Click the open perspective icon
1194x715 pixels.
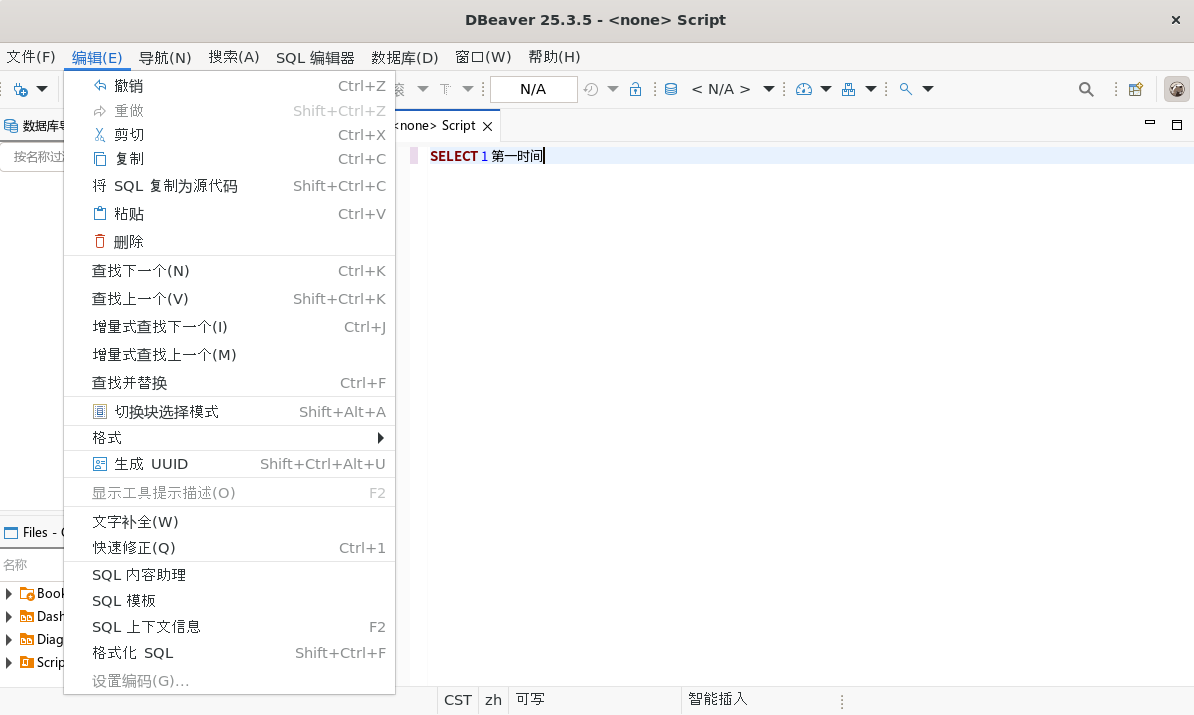point(1135,89)
